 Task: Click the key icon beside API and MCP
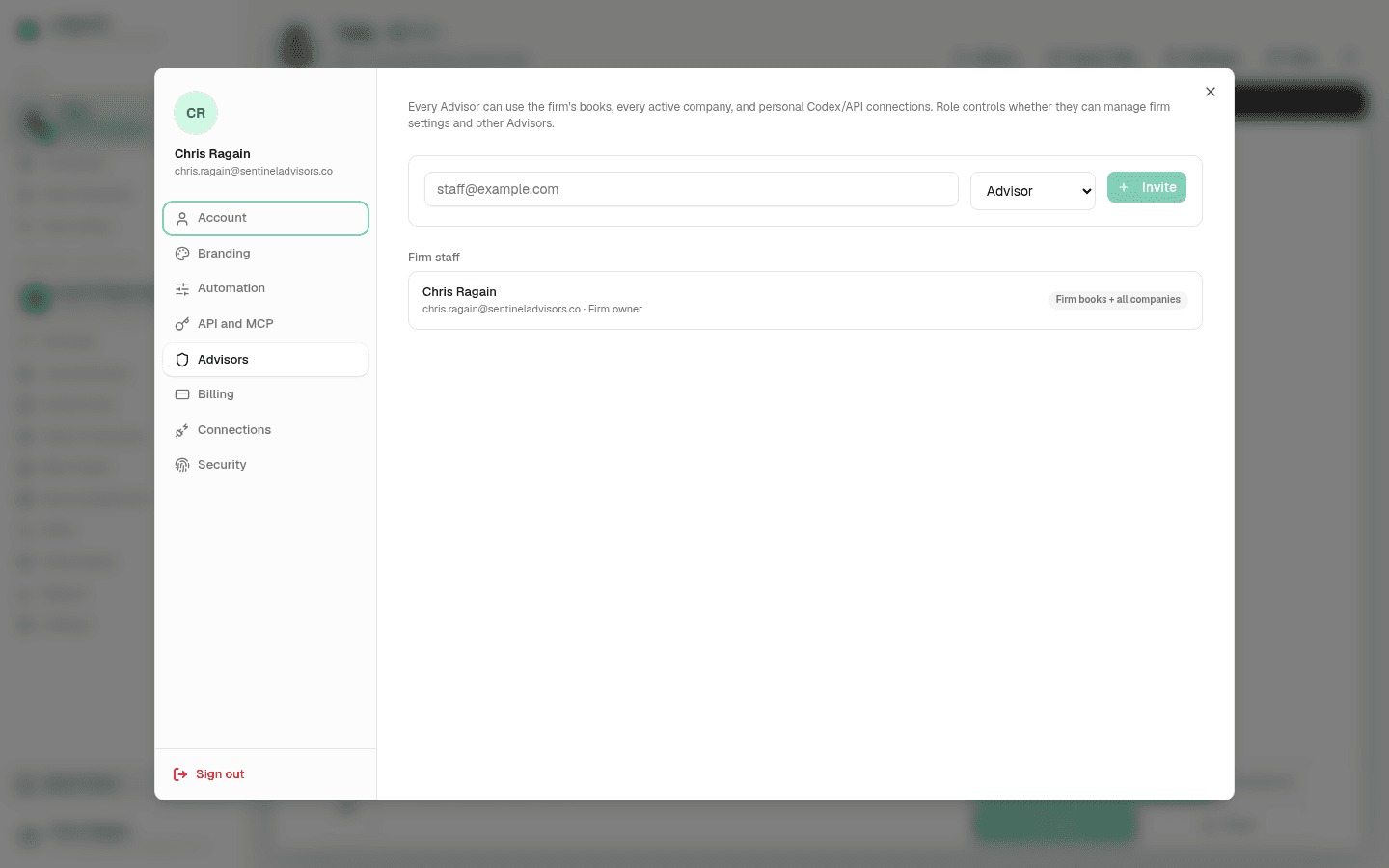coord(182,324)
